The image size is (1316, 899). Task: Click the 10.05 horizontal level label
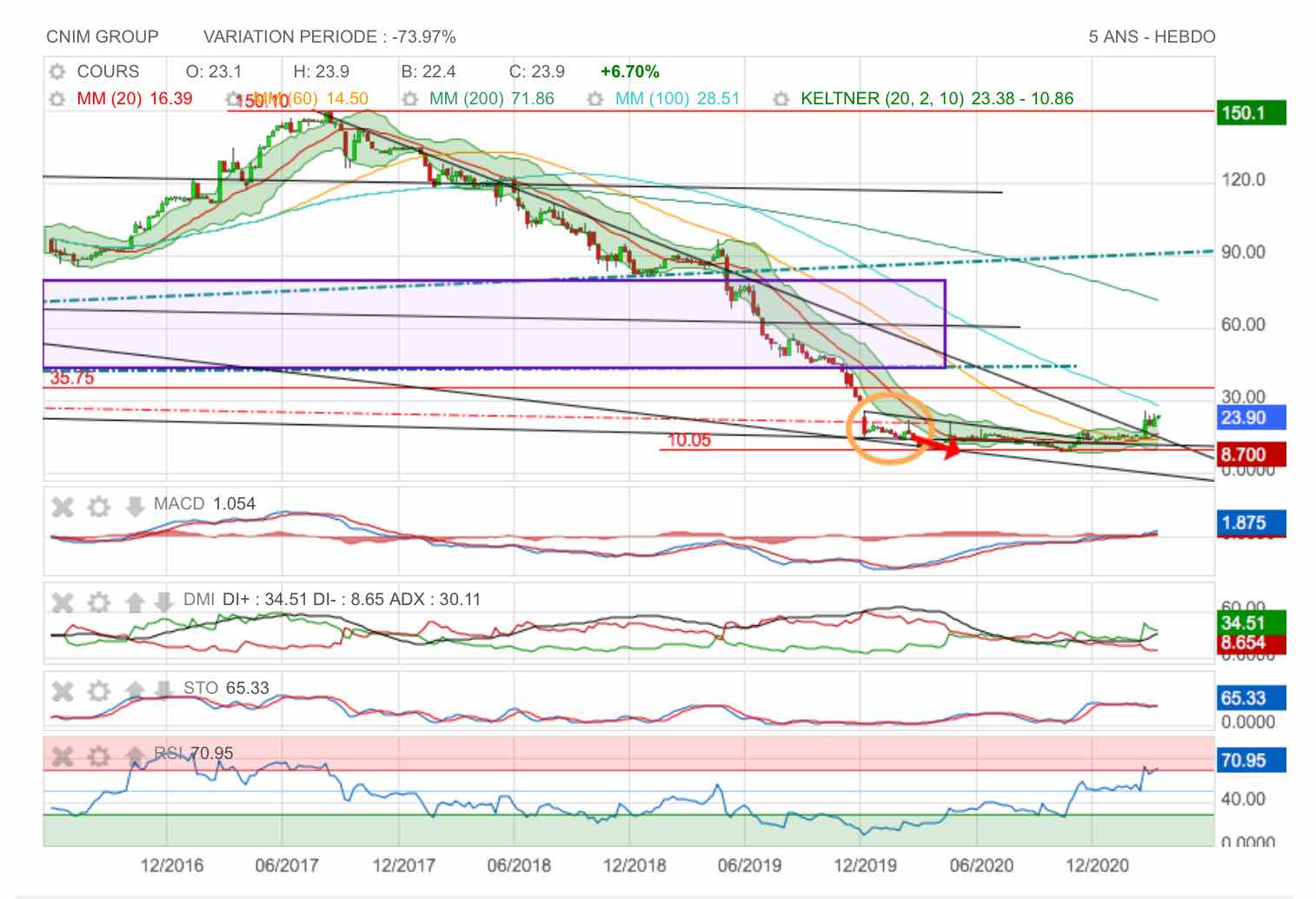point(689,440)
